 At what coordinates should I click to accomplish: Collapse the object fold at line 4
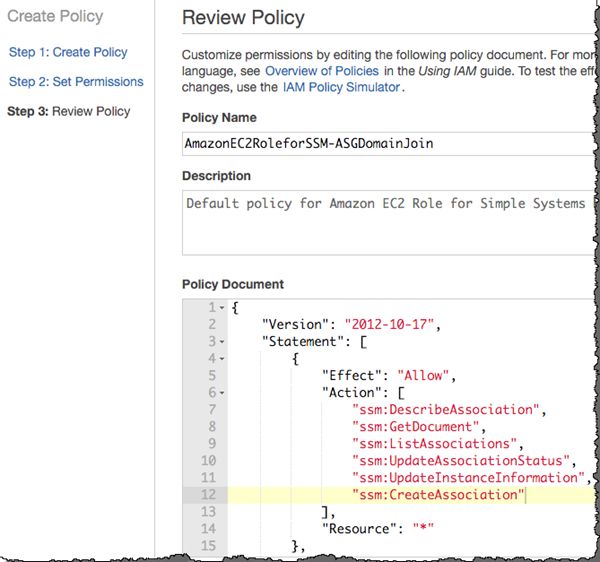coord(222,358)
